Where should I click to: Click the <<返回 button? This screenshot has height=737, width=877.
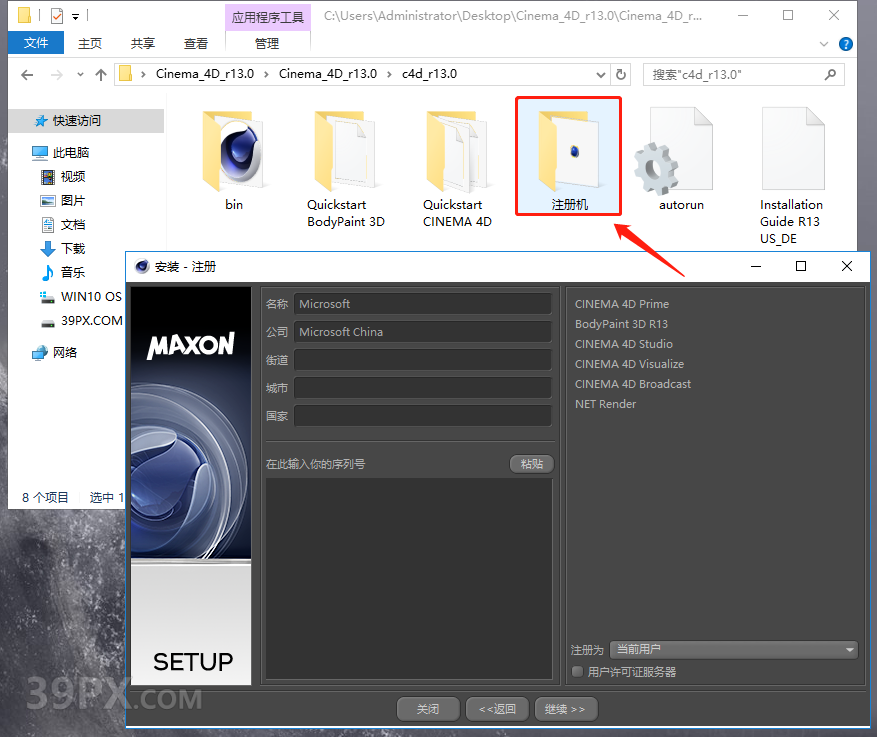(497, 709)
